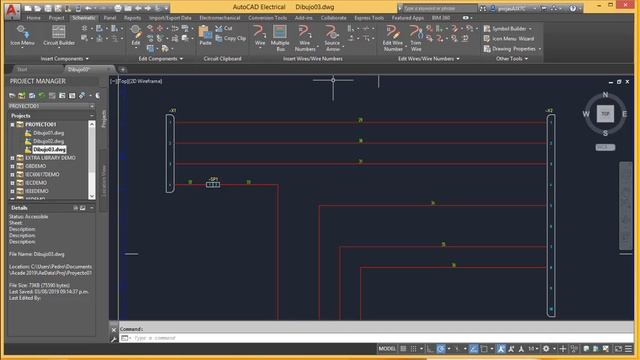Click the -SP1 splice component

213,184
